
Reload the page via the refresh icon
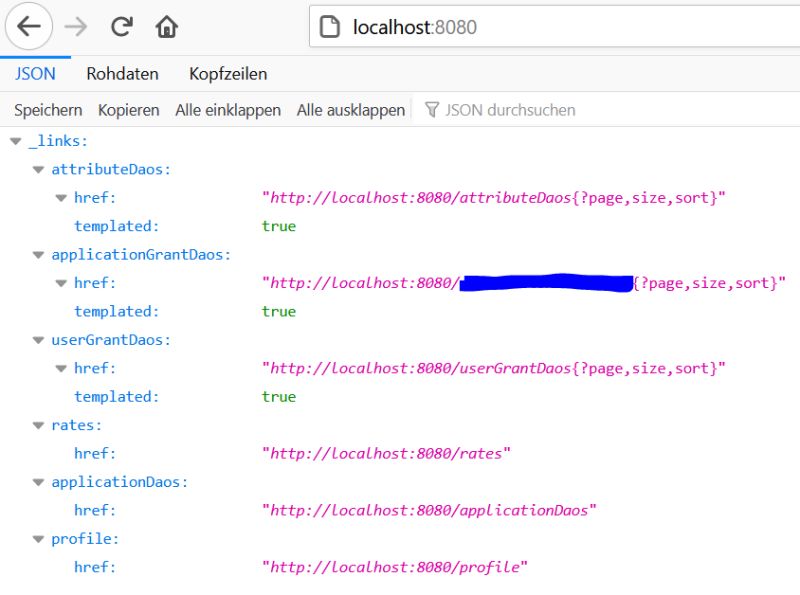121,27
